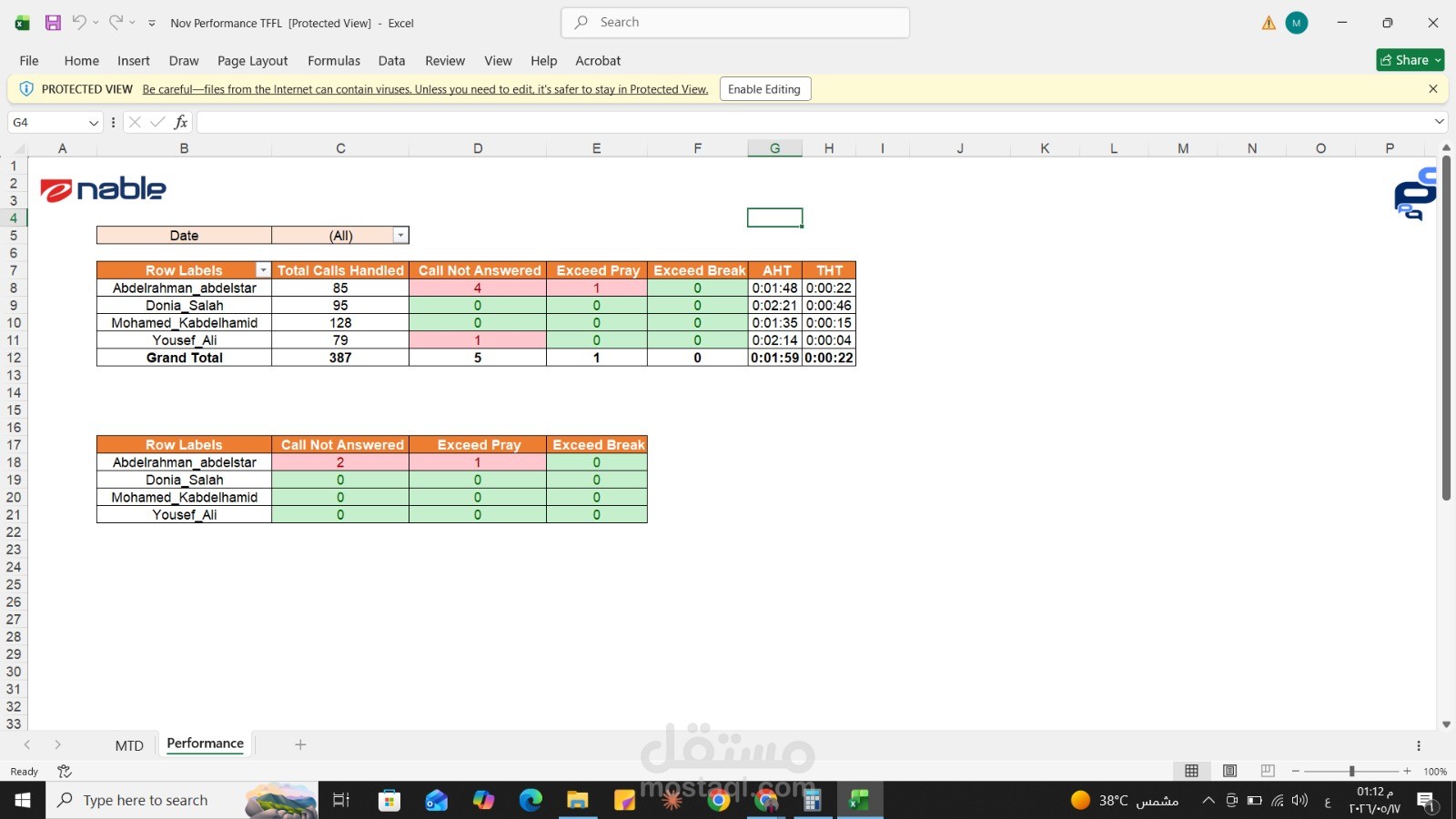Open the Acrobat ribbon tab
Image resolution: width=1456 pixels, height=819 pixels.
598,61
